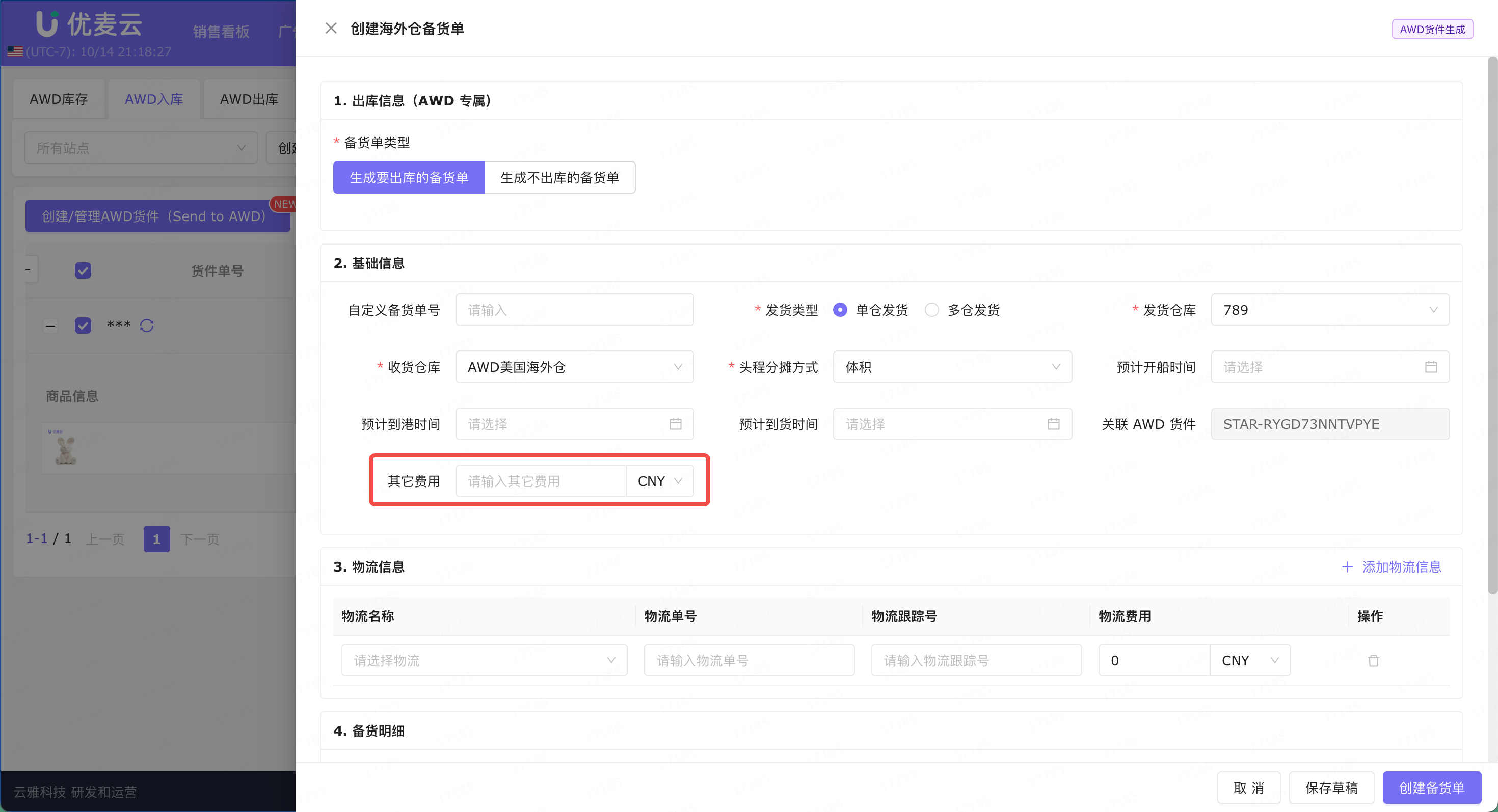
Task: Close the 创建海外仓备货单 drawer with X icon
Action: tap(331, 28)
